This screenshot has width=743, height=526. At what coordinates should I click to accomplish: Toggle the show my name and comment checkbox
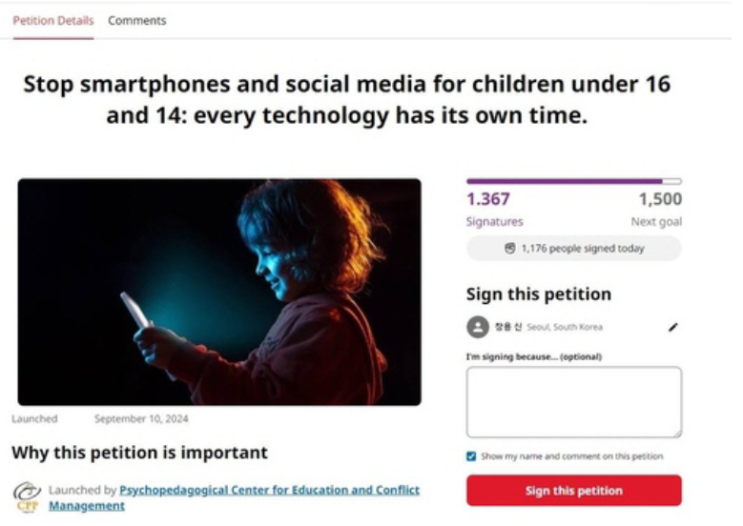click(x=472, y=456)
